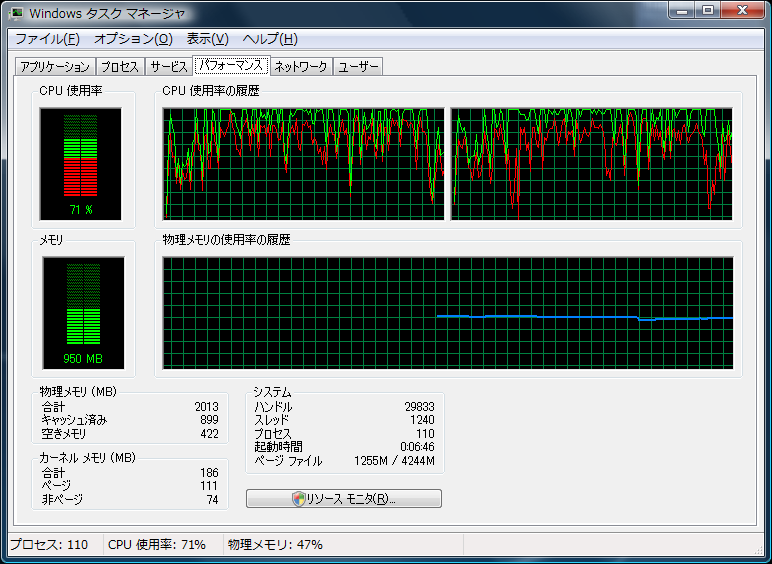Click the CPU usage 71% meter
This screenshot has height=564, width=772.
coord(80,163)
